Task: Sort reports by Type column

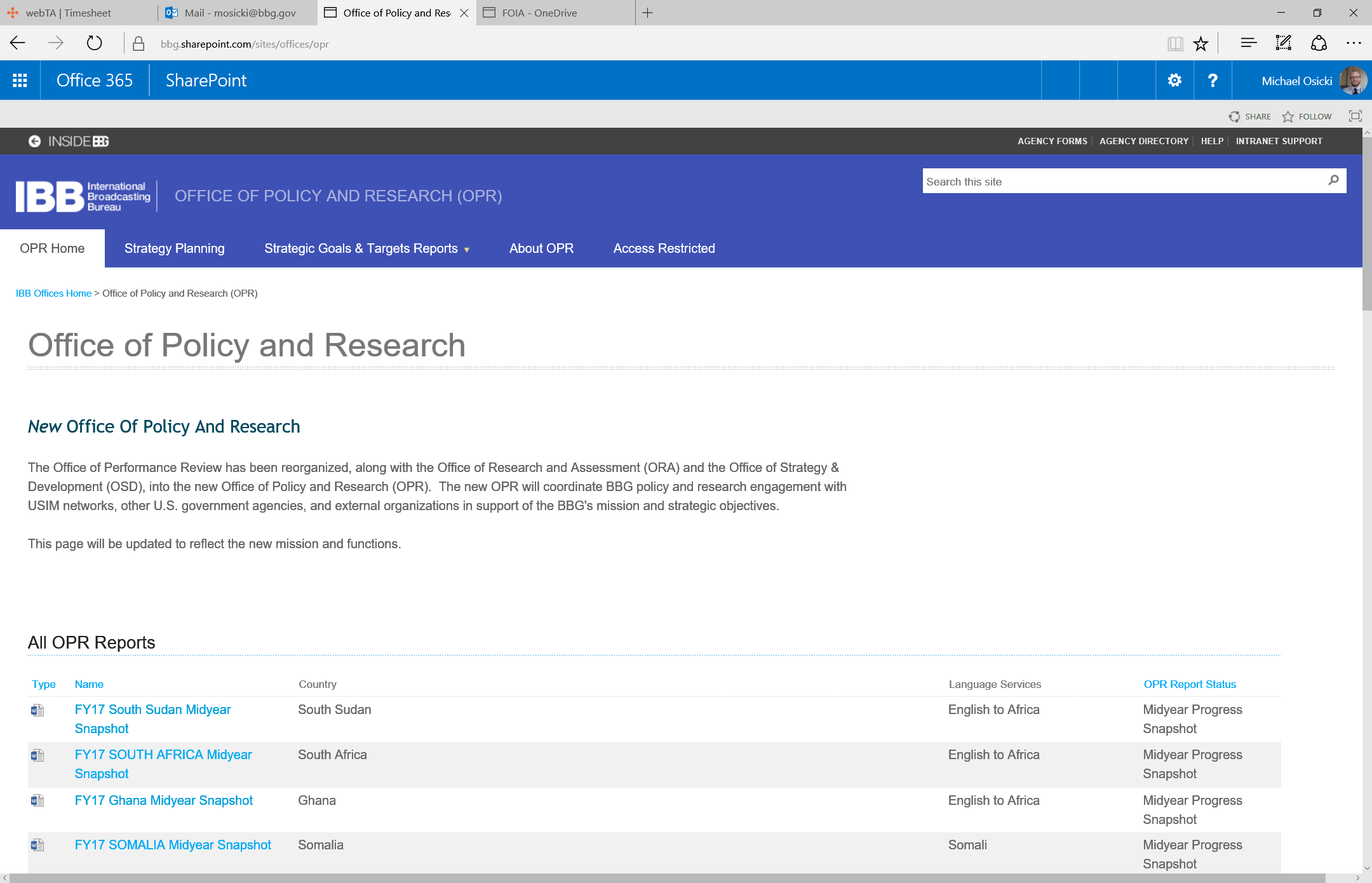Action: (43, 684)
